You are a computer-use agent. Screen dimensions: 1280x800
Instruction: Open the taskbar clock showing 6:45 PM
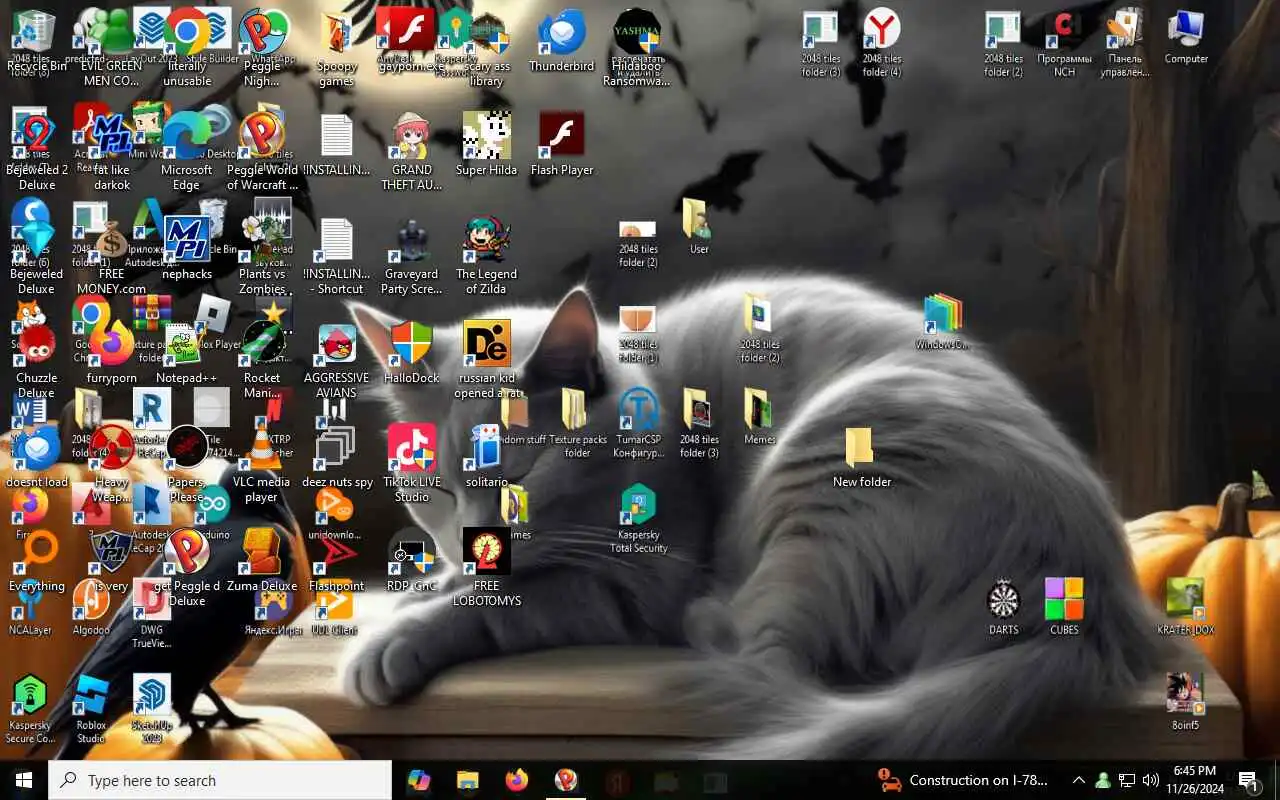[x=1194, y=780]
